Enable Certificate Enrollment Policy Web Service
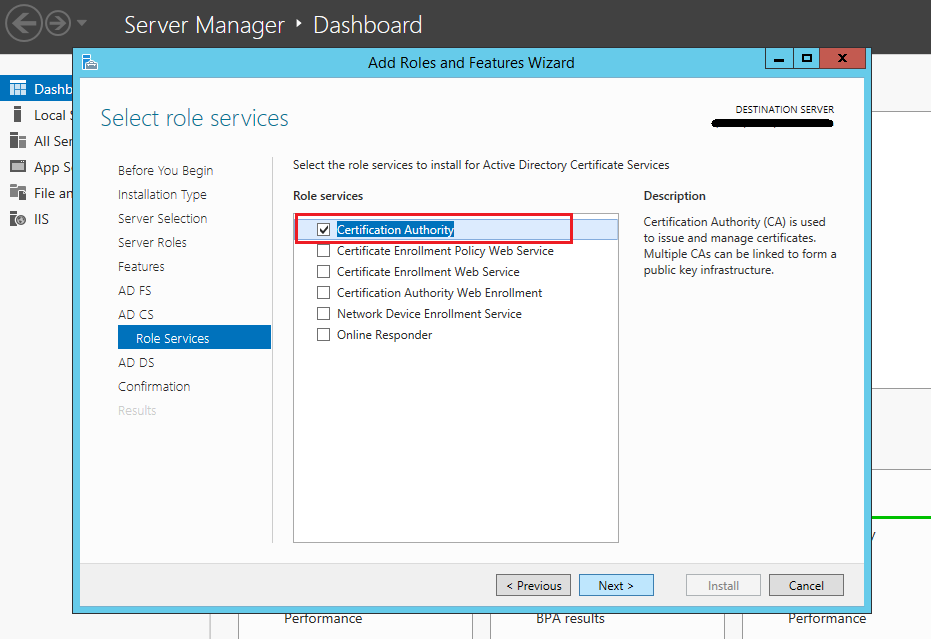 click(323, 251)
